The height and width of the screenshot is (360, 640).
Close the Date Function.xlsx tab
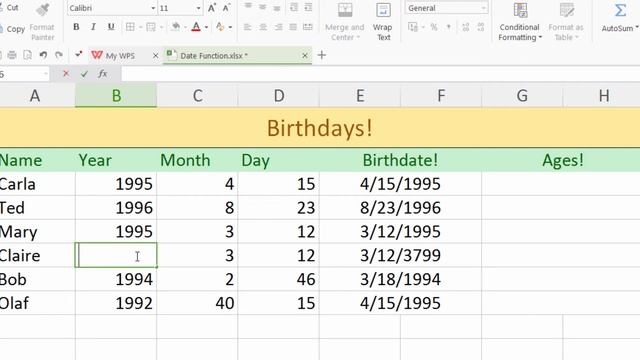(x=304, y=56)
